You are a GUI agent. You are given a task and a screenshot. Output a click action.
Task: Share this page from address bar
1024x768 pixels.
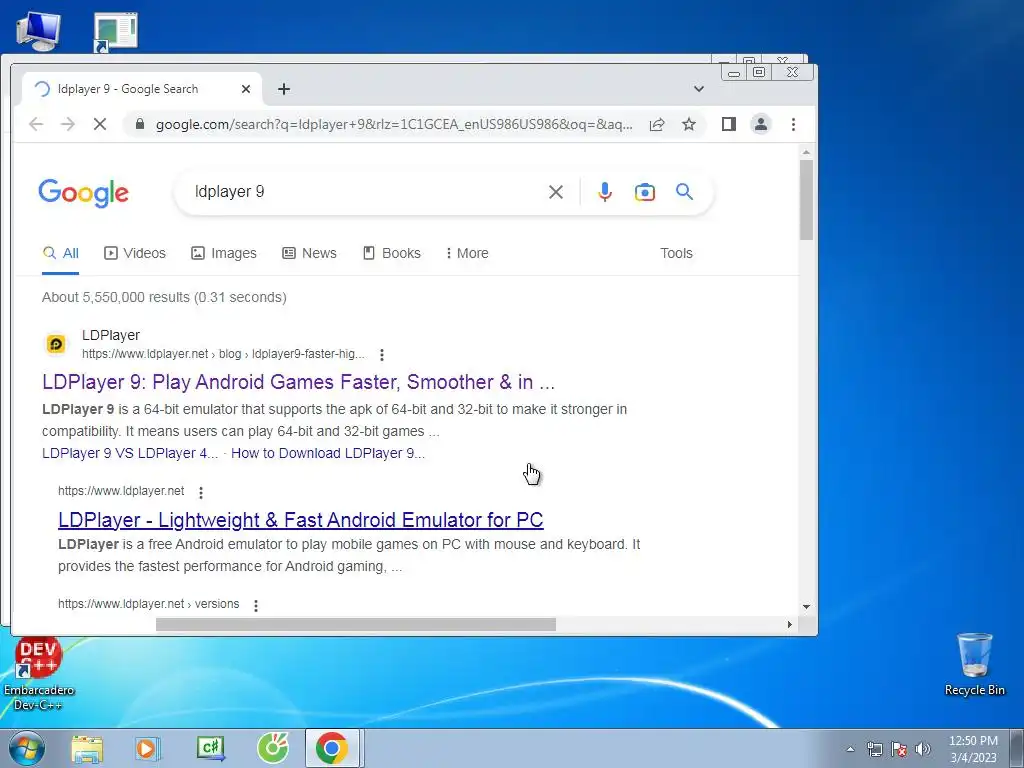(x=657, y=124)
